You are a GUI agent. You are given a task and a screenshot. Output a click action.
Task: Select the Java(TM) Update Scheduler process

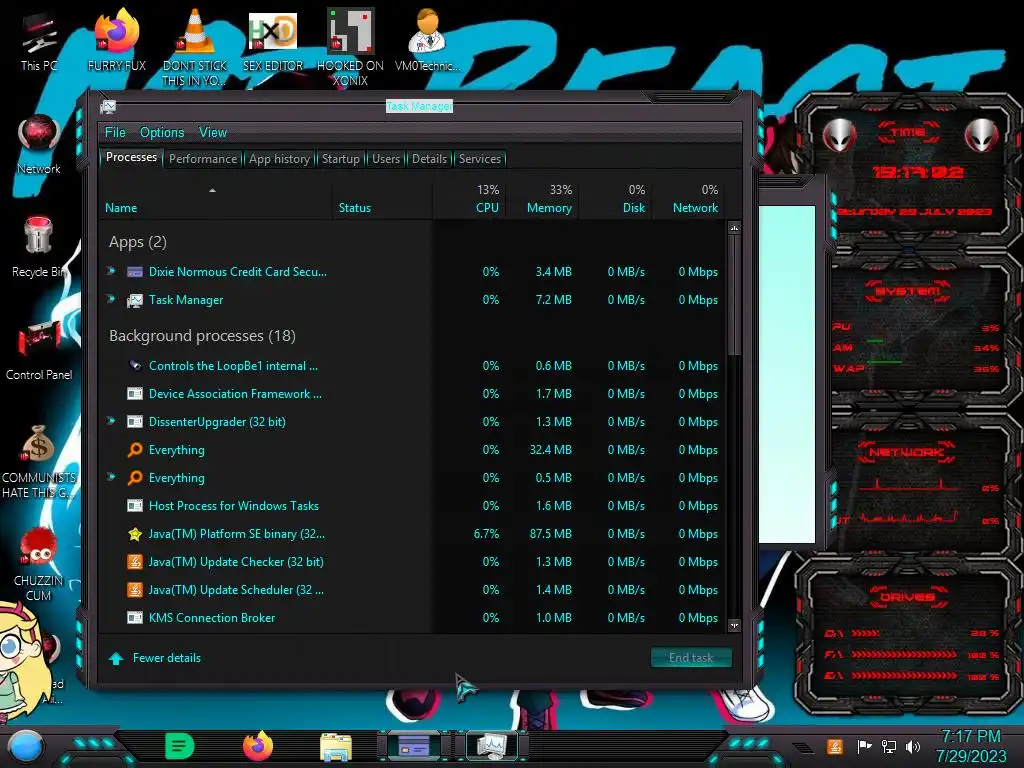click(412, 589)
